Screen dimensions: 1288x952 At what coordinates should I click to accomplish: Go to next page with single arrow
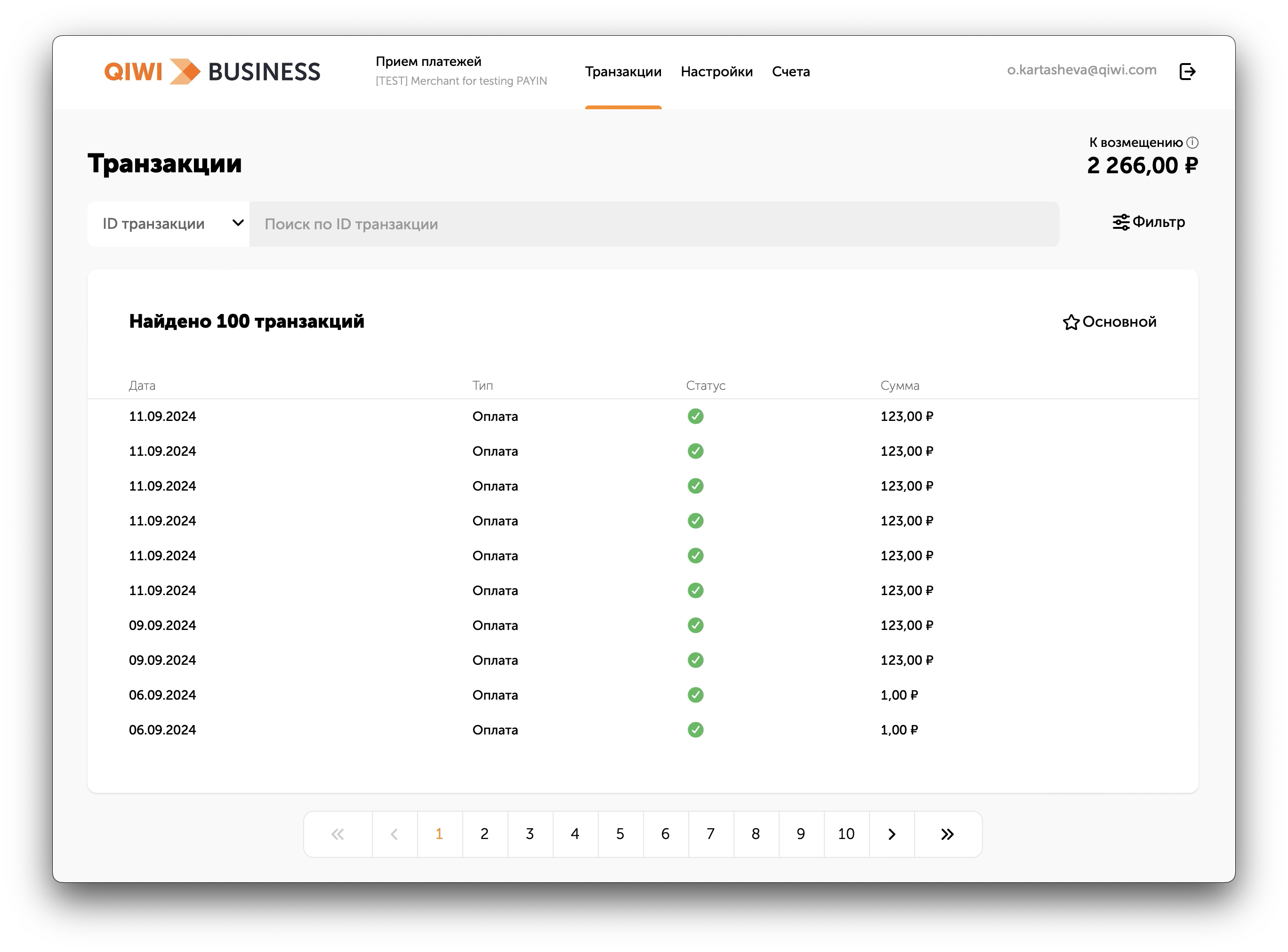(891, 834)
